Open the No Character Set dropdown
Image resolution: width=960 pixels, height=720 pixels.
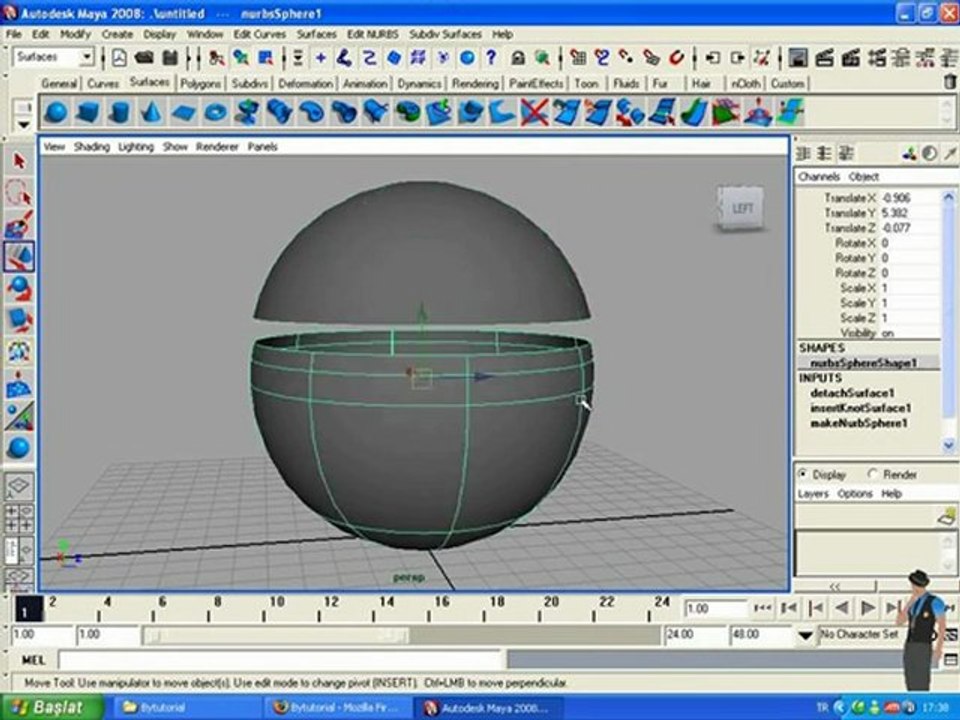[x=860, y=634]
